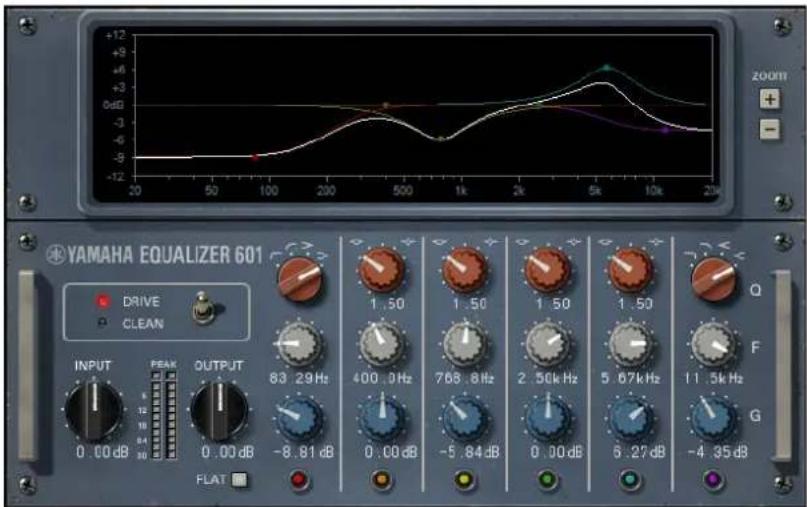Click the 2.50 kHz frequency value
The height and width of the screenshot is (507, 807).
tap(548, 378)
